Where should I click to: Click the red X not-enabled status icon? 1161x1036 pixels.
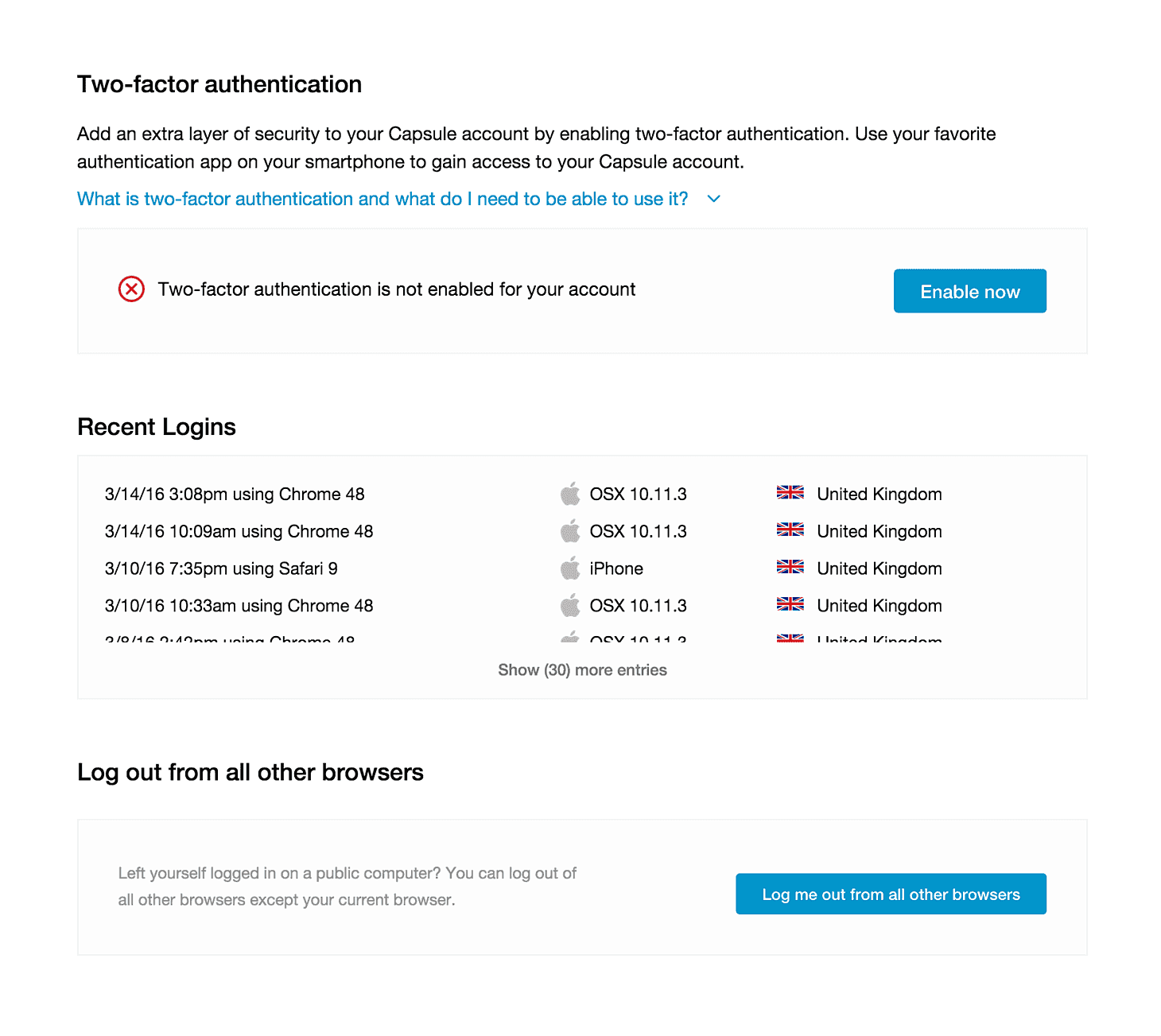pos(131,289)
